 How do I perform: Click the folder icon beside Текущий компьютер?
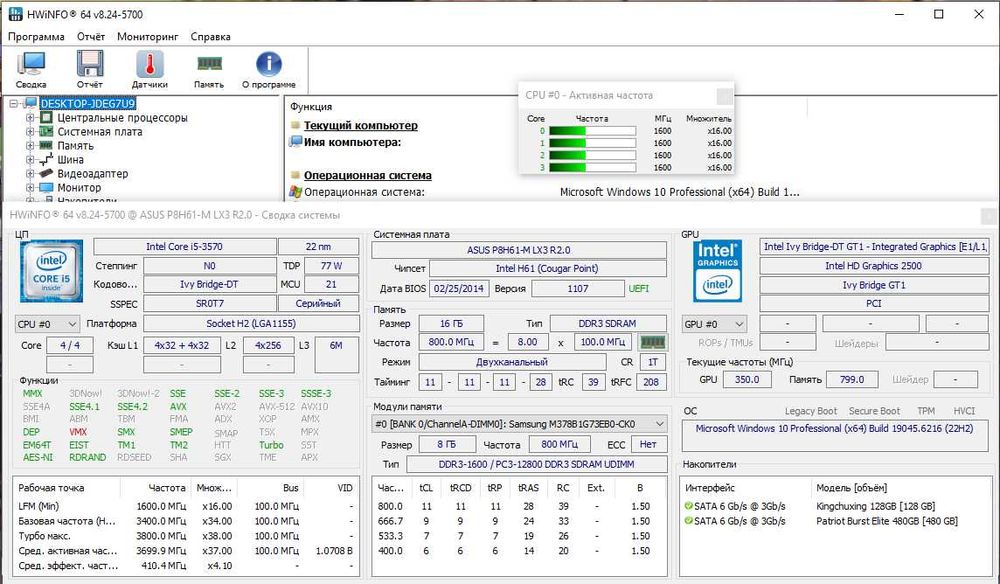(x=295, y=125)
